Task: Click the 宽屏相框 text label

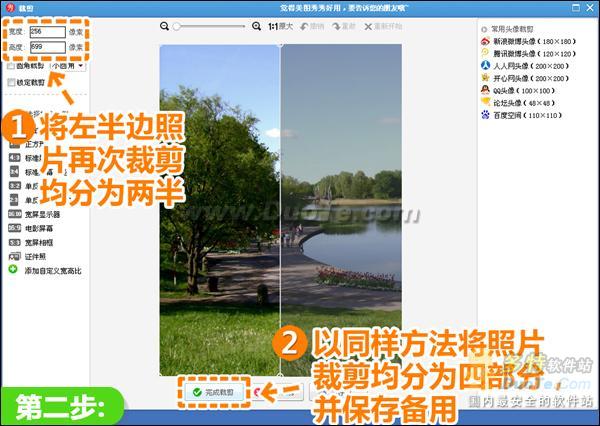Action: pos(39,243)
